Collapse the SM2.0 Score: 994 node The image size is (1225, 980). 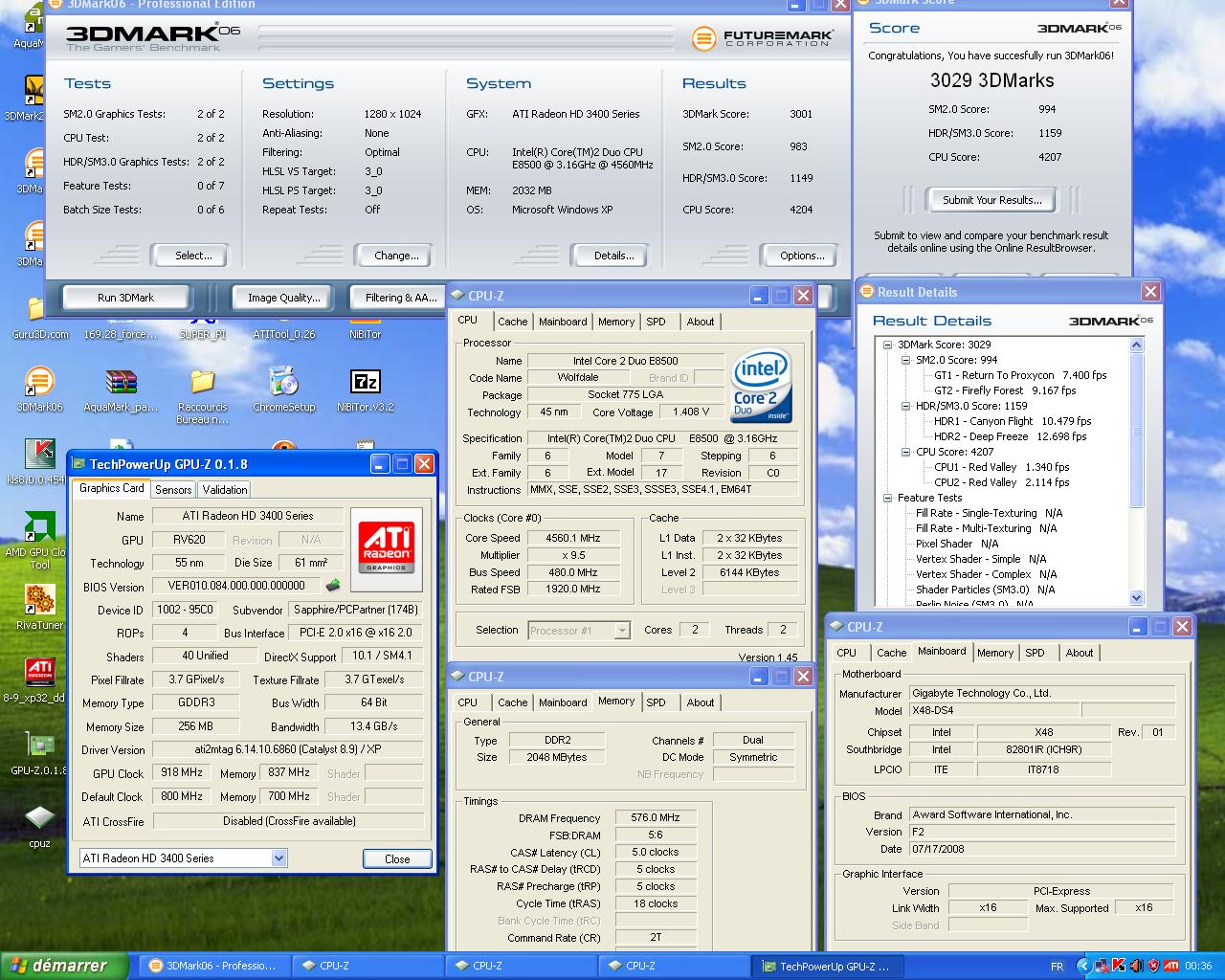click(x=905, y=360)
